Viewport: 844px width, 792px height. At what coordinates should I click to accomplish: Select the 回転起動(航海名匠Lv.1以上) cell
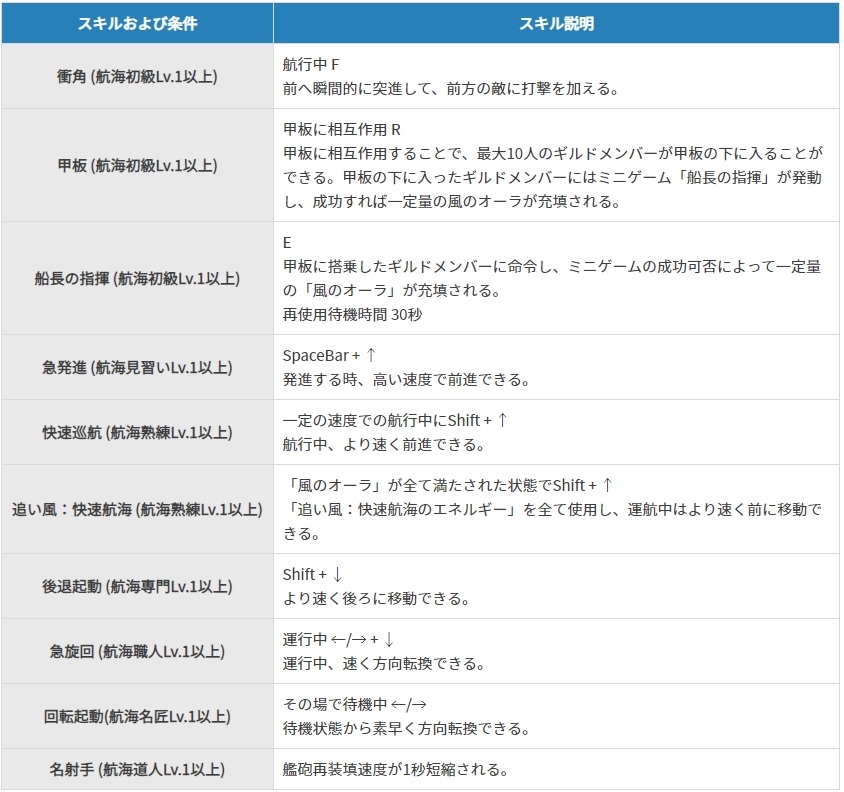[x=137, y=716]
